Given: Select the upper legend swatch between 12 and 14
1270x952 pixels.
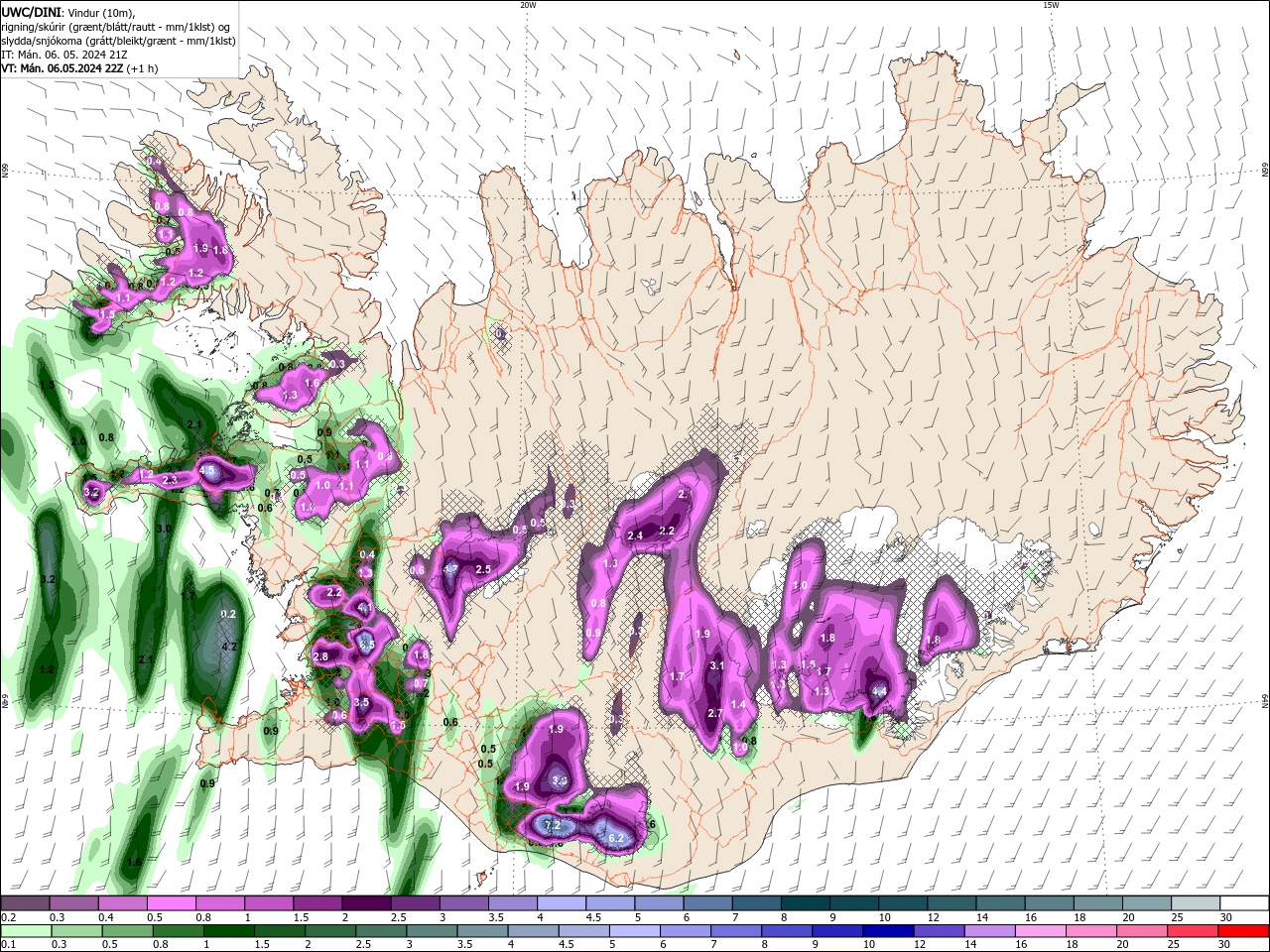Looking at the screenshot, I should tap(951, 903).
